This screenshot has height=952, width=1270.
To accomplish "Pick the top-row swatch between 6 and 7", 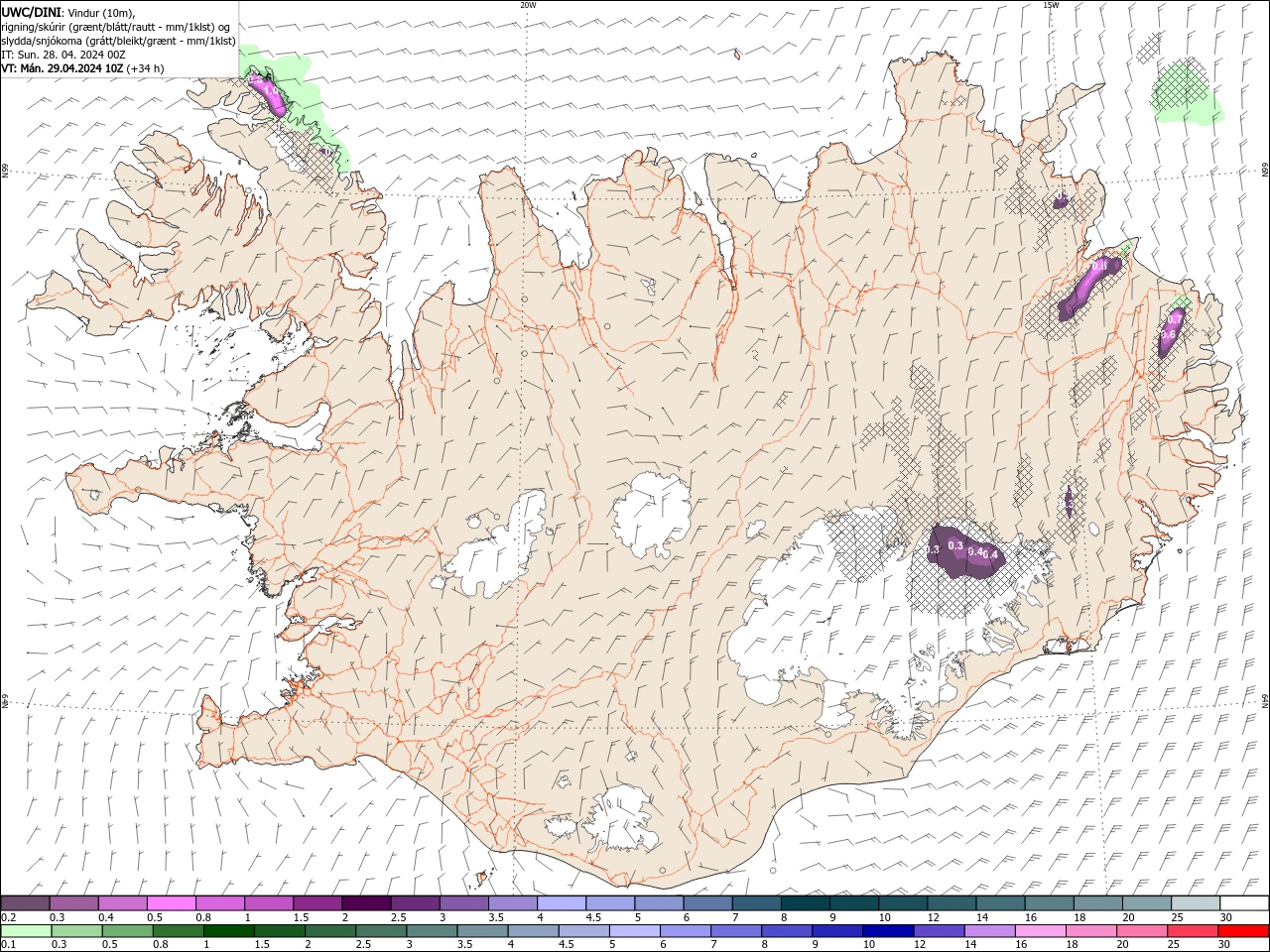I will pyautogui.click(x=706, y=903).
